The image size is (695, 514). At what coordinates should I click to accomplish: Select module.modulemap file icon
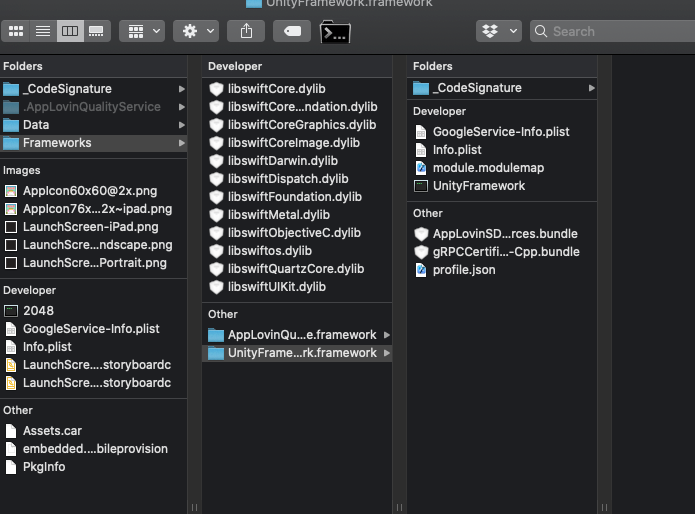coord(421,168)
